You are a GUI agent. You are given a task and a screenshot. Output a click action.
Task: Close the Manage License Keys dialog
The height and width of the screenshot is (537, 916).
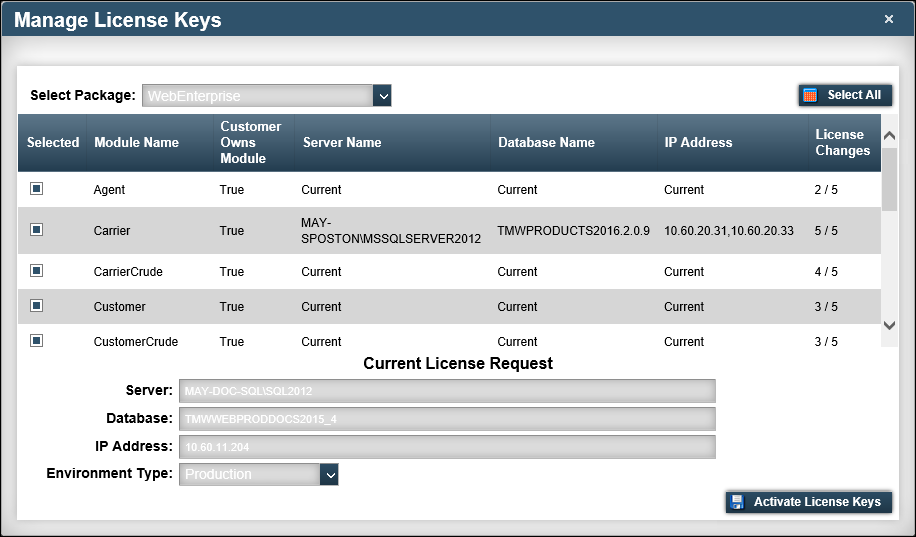click(x=889, y=19)
